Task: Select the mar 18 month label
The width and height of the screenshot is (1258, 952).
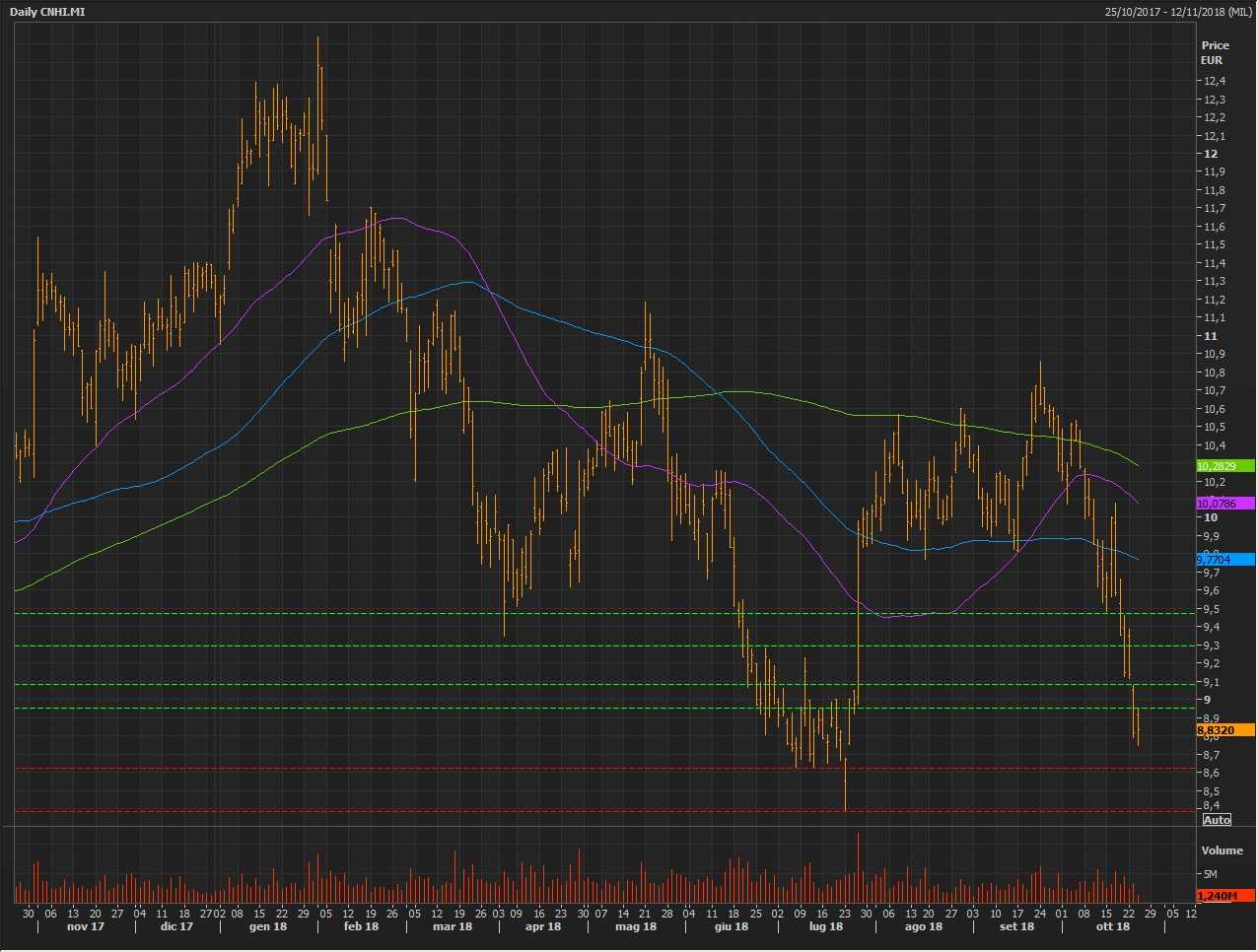Action: (x=453, y=926)
